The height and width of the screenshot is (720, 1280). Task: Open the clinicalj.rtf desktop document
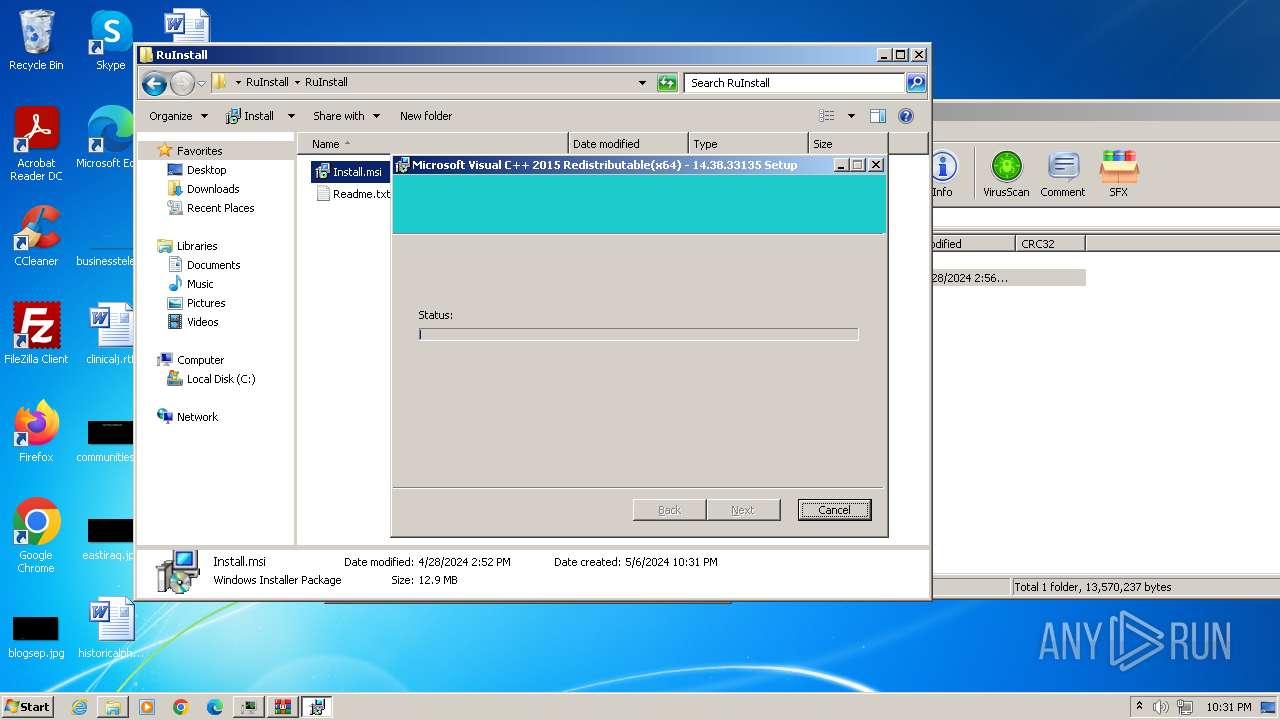pos(110,334)
